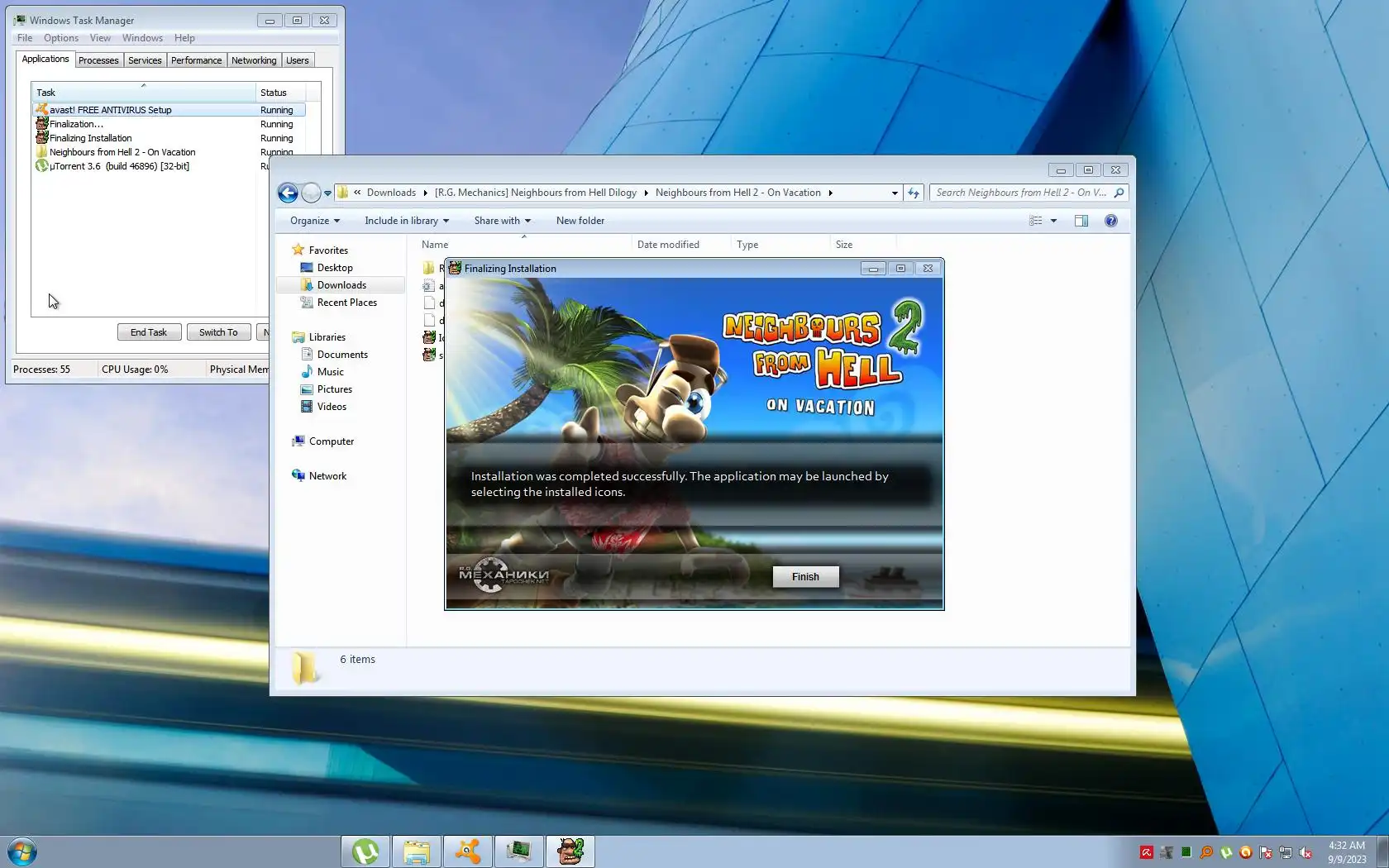Switch to avast setup on the taskbar

(x=468, y=851)
